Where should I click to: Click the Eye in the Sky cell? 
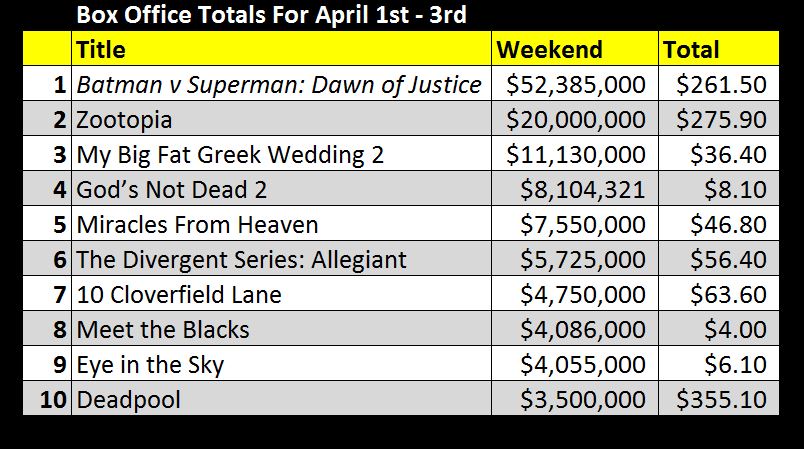pos(150,365)
